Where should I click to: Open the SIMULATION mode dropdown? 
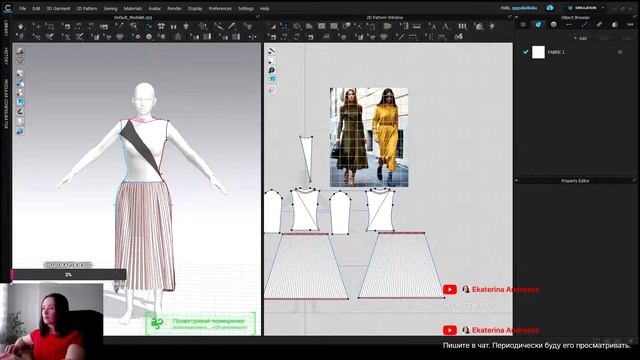click(x=585, y=8)
